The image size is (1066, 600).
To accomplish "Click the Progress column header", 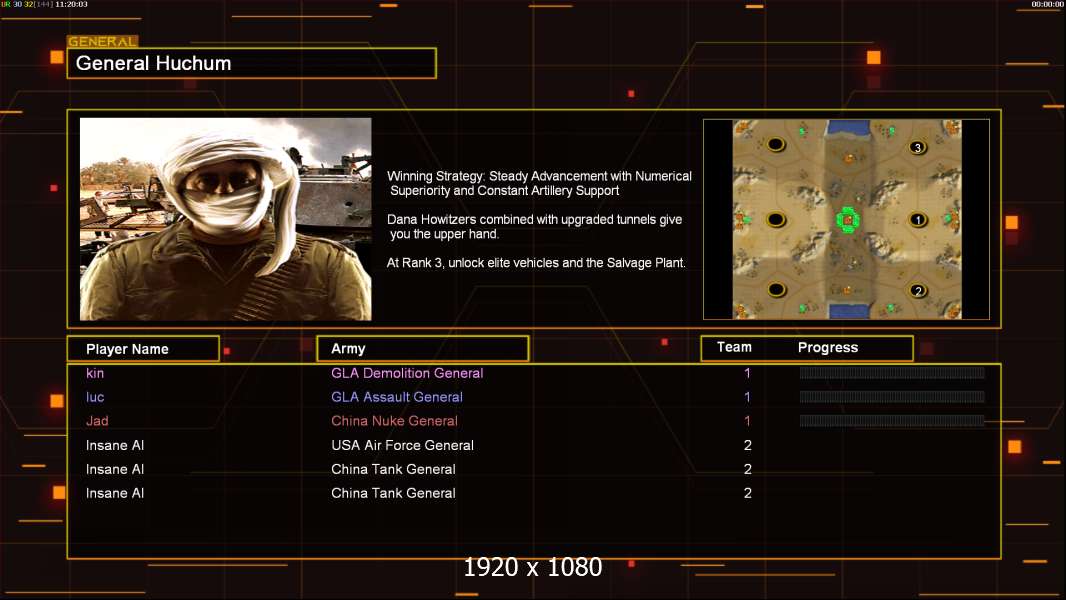I will pyautogui.click(x=827, y=347).
